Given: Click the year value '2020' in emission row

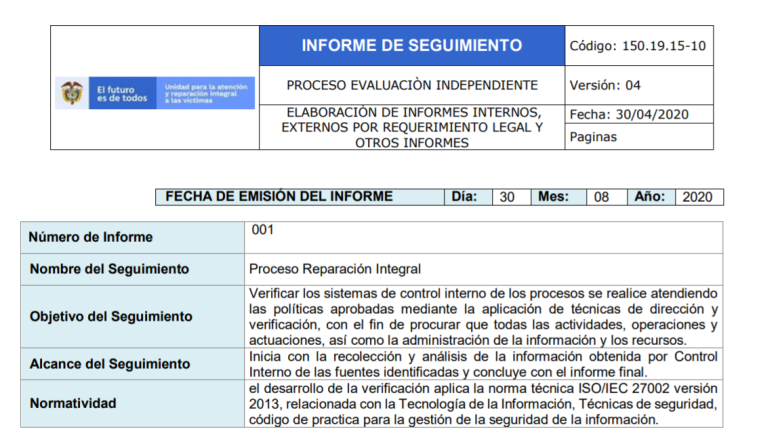Looking at the screenshot, I should 697,197.
